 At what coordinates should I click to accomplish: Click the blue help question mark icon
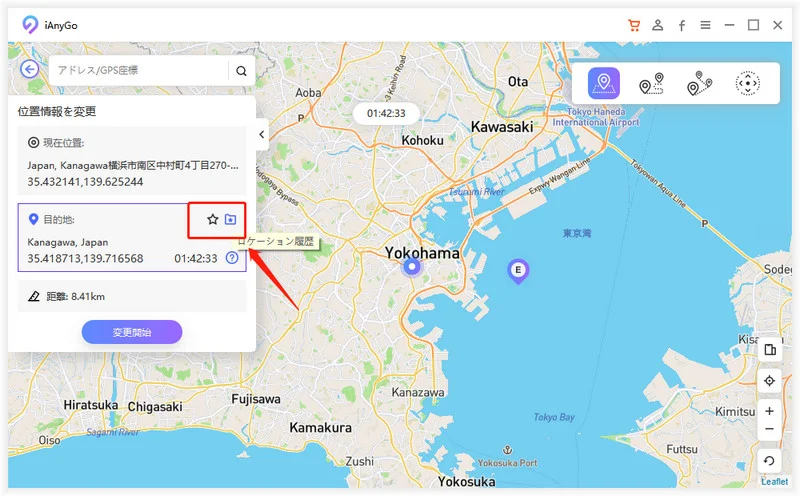click(232, 258)
